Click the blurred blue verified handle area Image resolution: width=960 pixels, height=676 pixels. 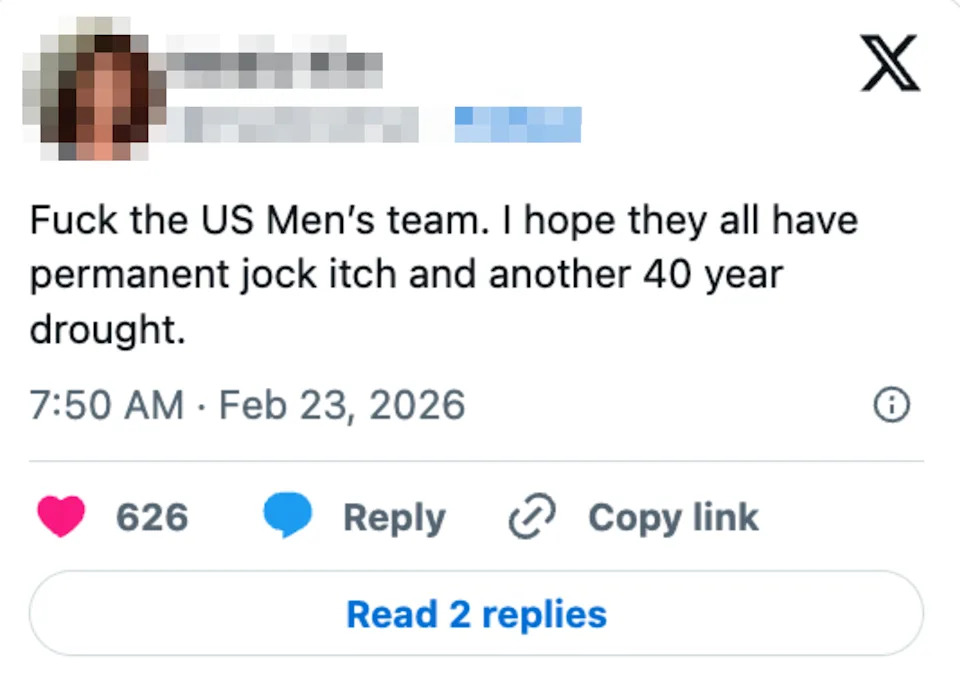point(518,122)
